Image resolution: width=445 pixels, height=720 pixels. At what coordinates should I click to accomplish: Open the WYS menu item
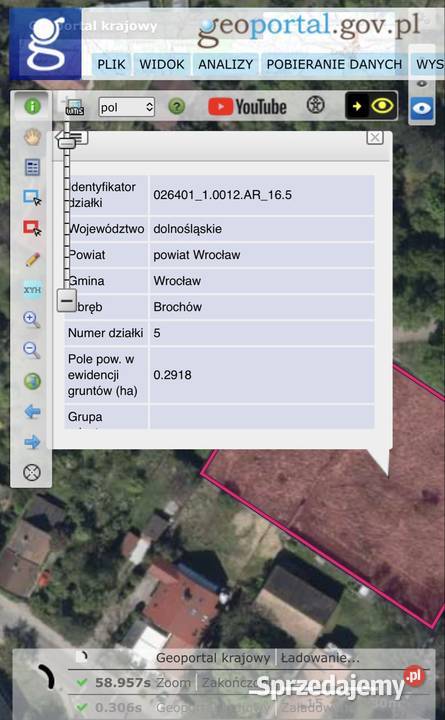click(x=429, y=64)
